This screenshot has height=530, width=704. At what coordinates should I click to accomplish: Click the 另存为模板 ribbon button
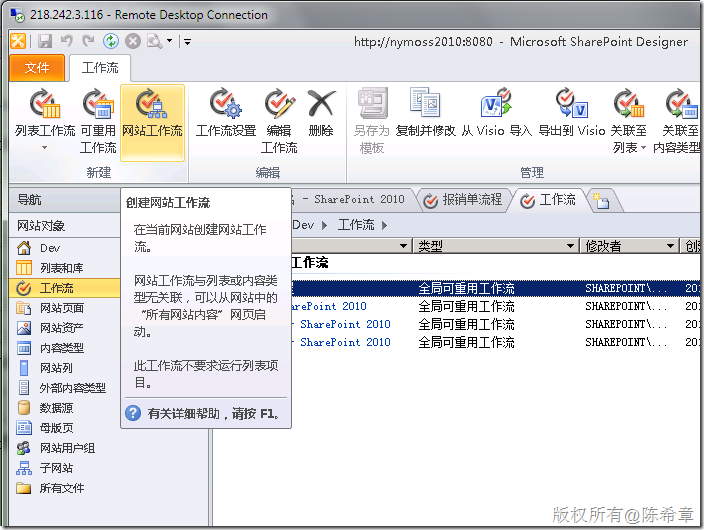(x=371, y=121)
